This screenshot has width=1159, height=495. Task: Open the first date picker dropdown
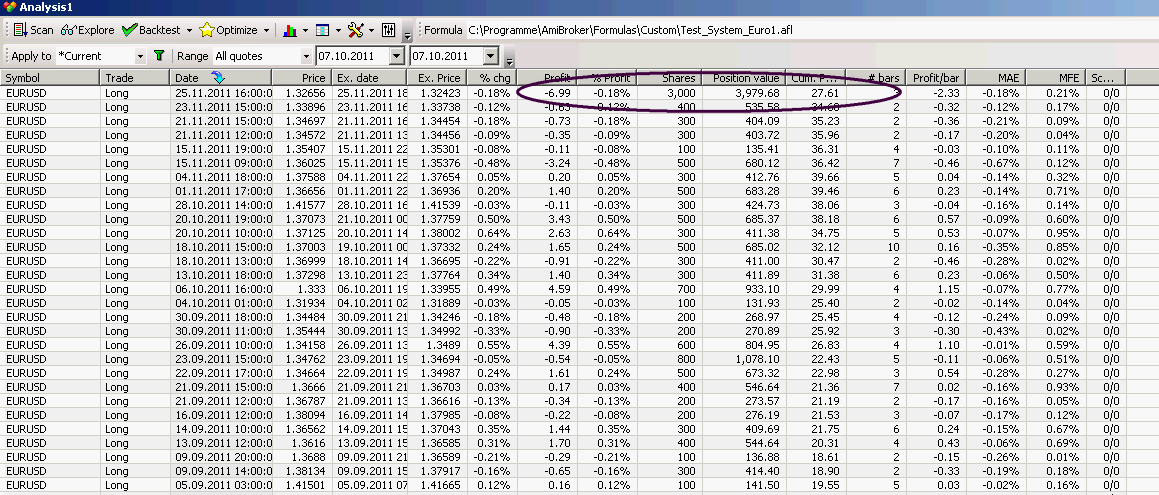coord(396,56)
